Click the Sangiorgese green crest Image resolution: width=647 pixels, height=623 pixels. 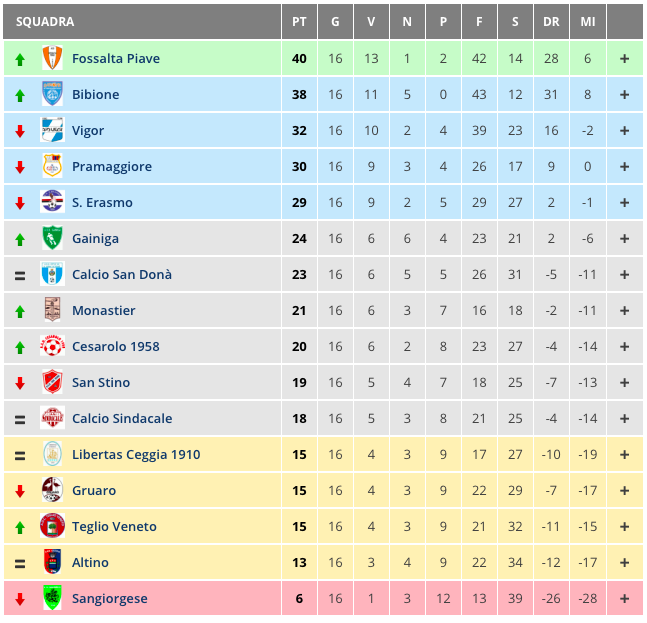pyautogui.click(x=52, y=598)
